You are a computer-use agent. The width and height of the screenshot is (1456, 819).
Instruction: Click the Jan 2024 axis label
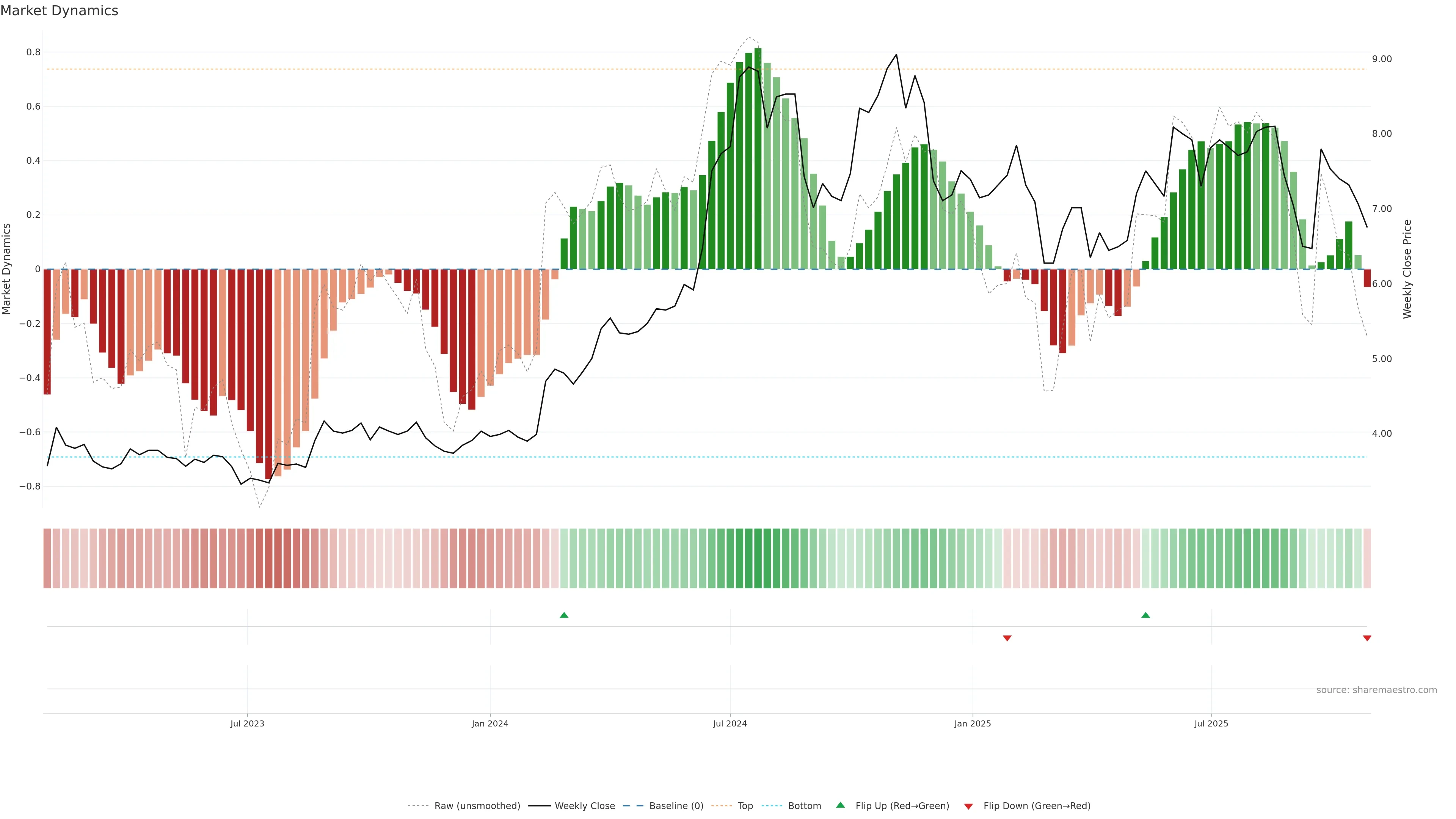click(x=490, y=723)
